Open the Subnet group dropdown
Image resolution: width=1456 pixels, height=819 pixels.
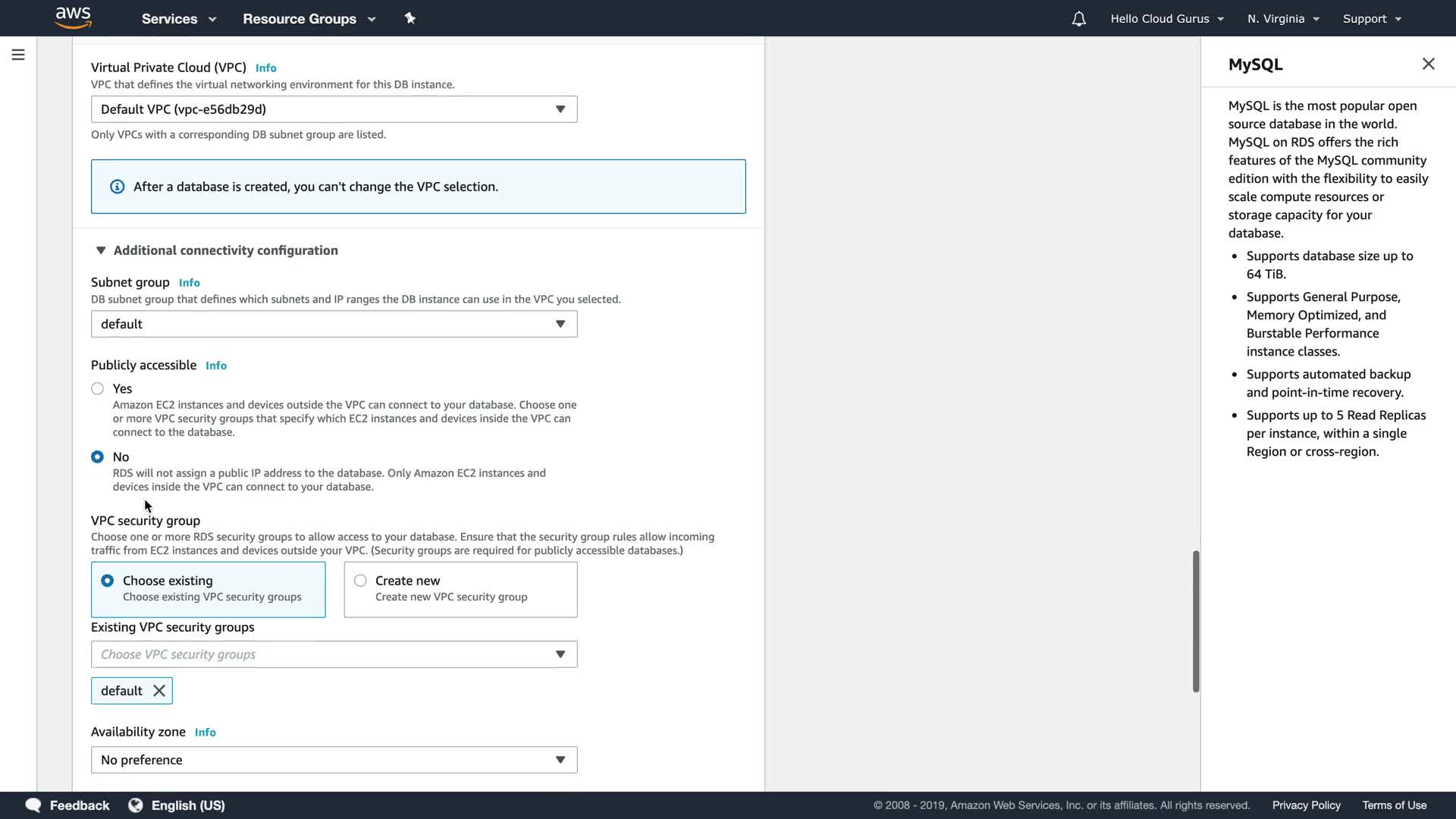(334, 325)
